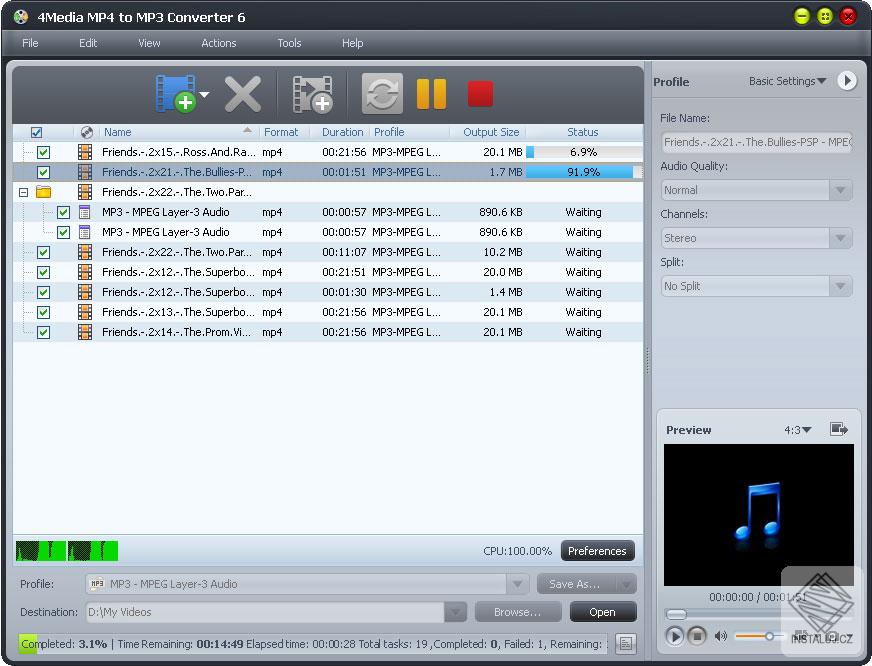Collapse the Friends 2x22 folder group
This screenshot has width=872, height=666.
[23, 192]
